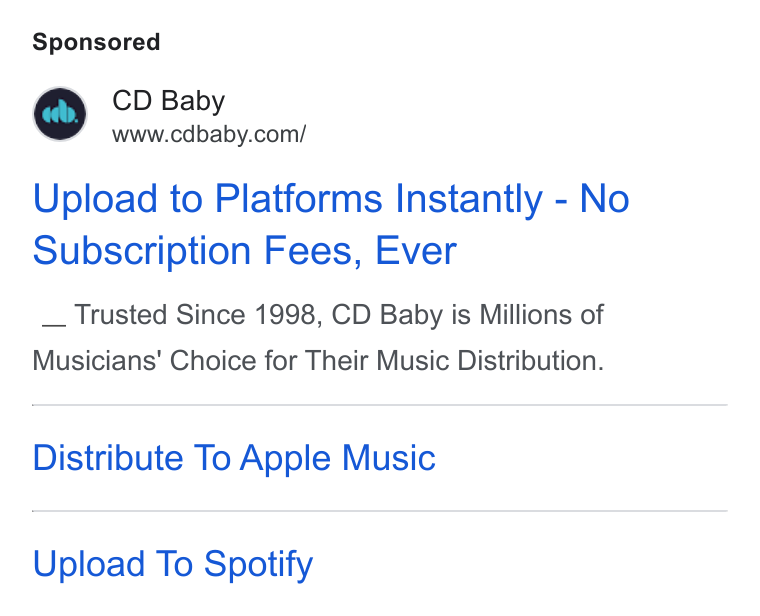This screenshot has height=616, width=760.
Task: Follow the Upload To Spotify sitelink
Action: coord(173,564)
